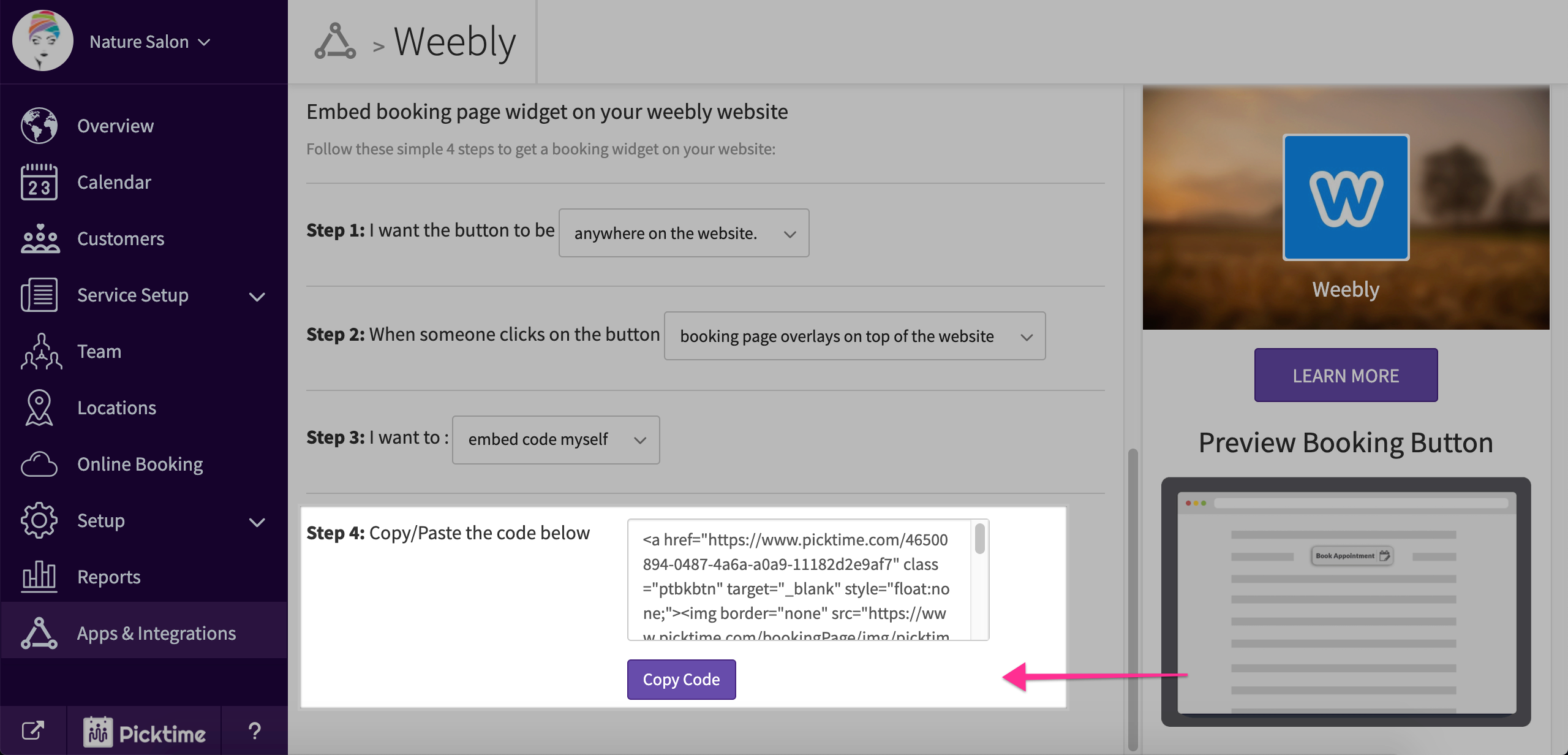This screenshot has width=1568, height=755.
Task: Open the embed code myself dropdown
Action: point(556,440)
